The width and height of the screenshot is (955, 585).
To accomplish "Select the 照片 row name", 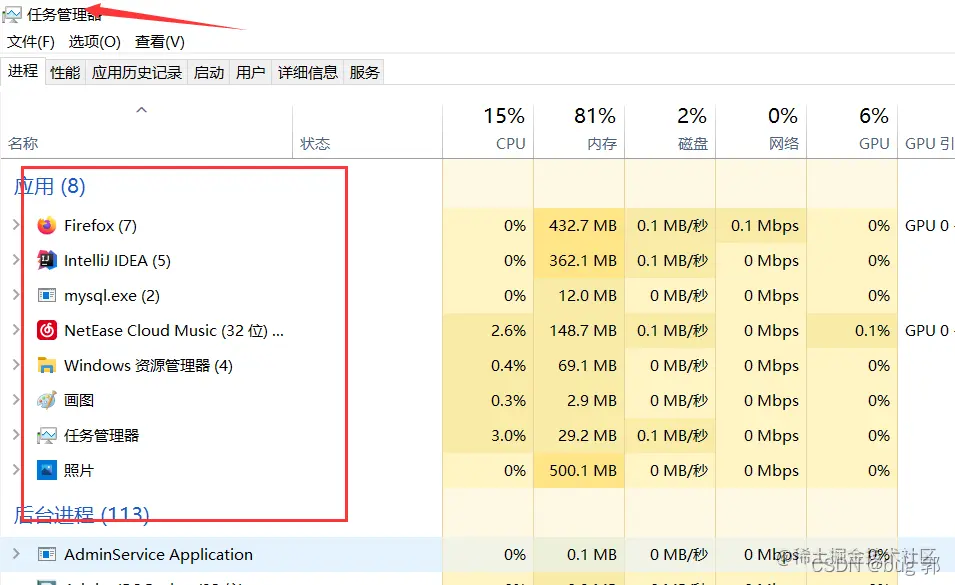I will [79, 471].
